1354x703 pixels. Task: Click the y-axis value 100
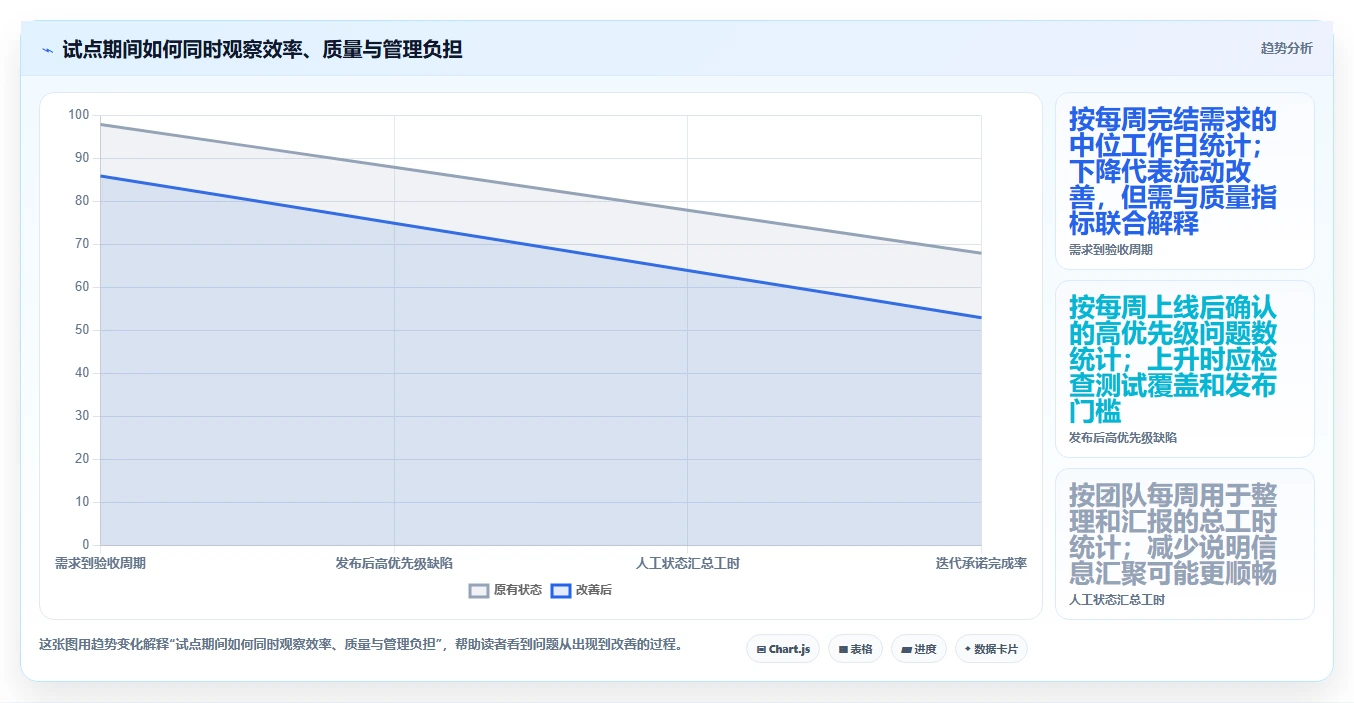pyautogui.click(x=79, y=115)
